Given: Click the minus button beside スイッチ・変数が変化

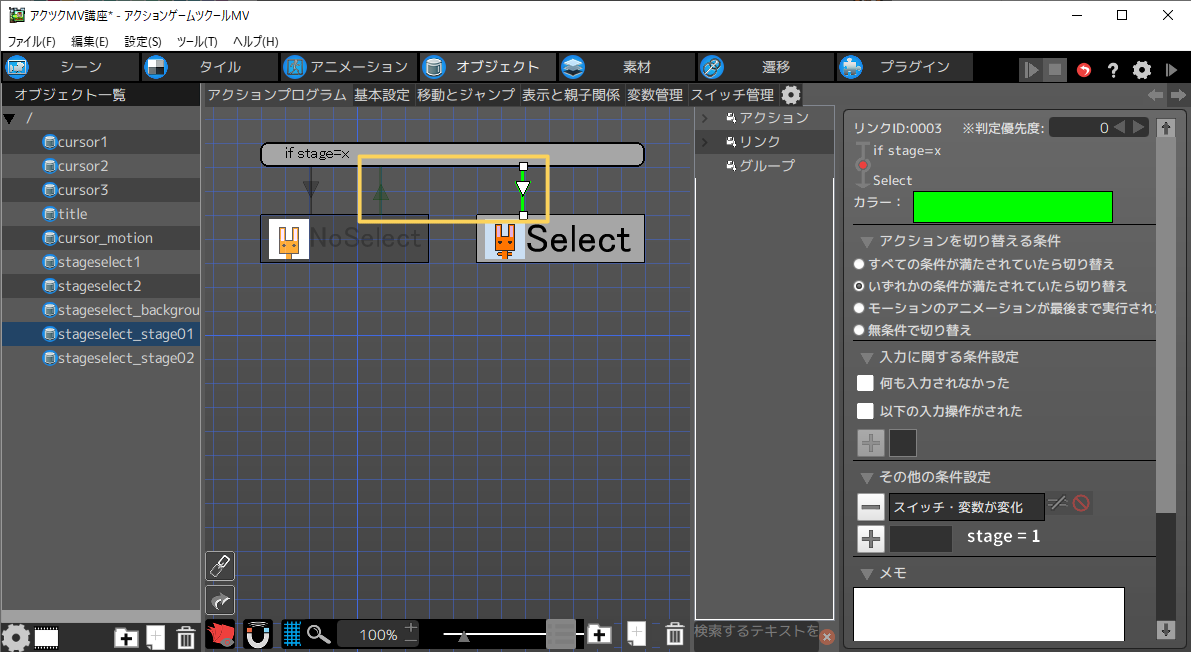Looking at the screenshot, I should coord(871,507).
